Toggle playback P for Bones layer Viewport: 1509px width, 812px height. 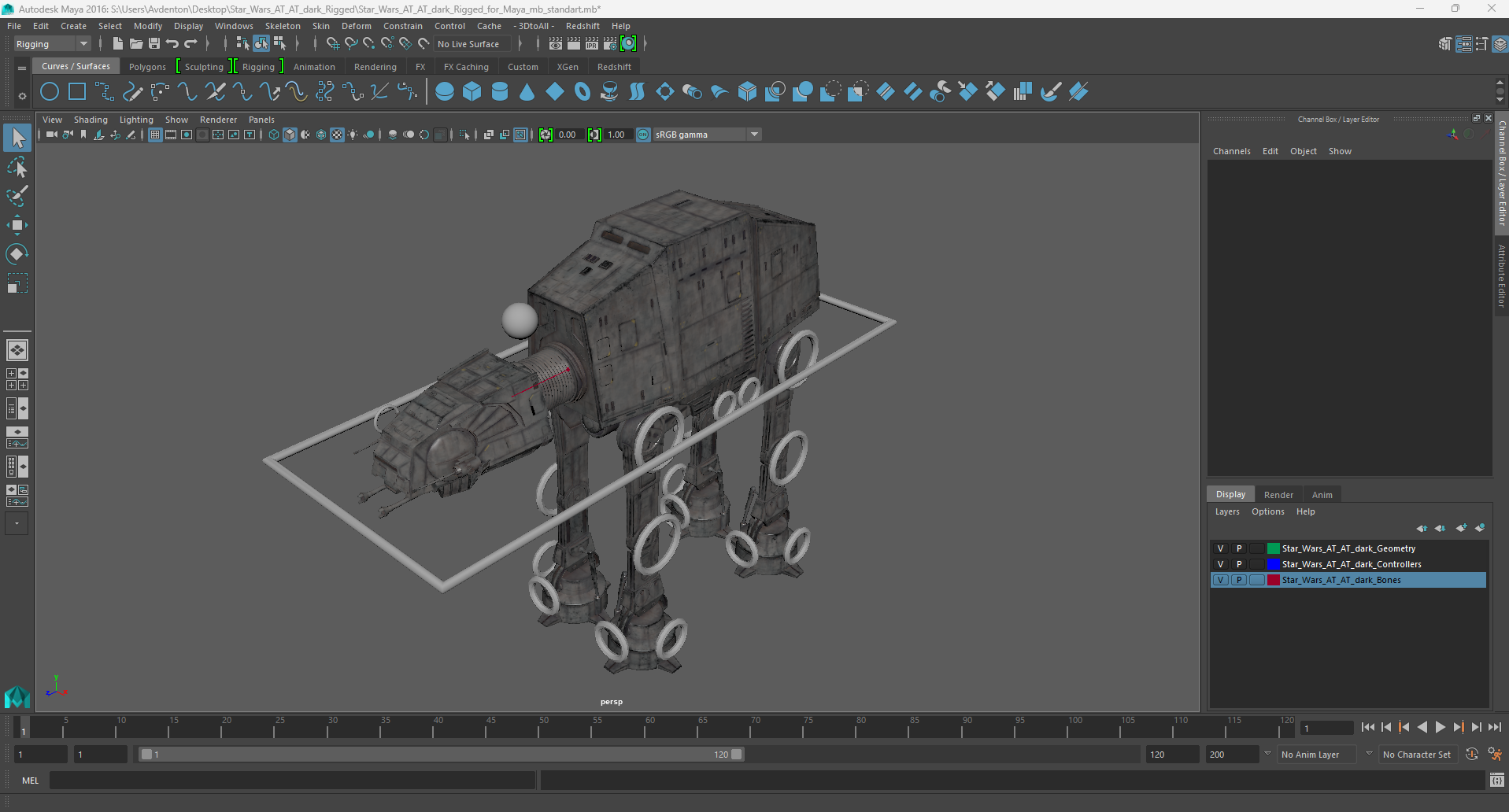point(1239,580)
